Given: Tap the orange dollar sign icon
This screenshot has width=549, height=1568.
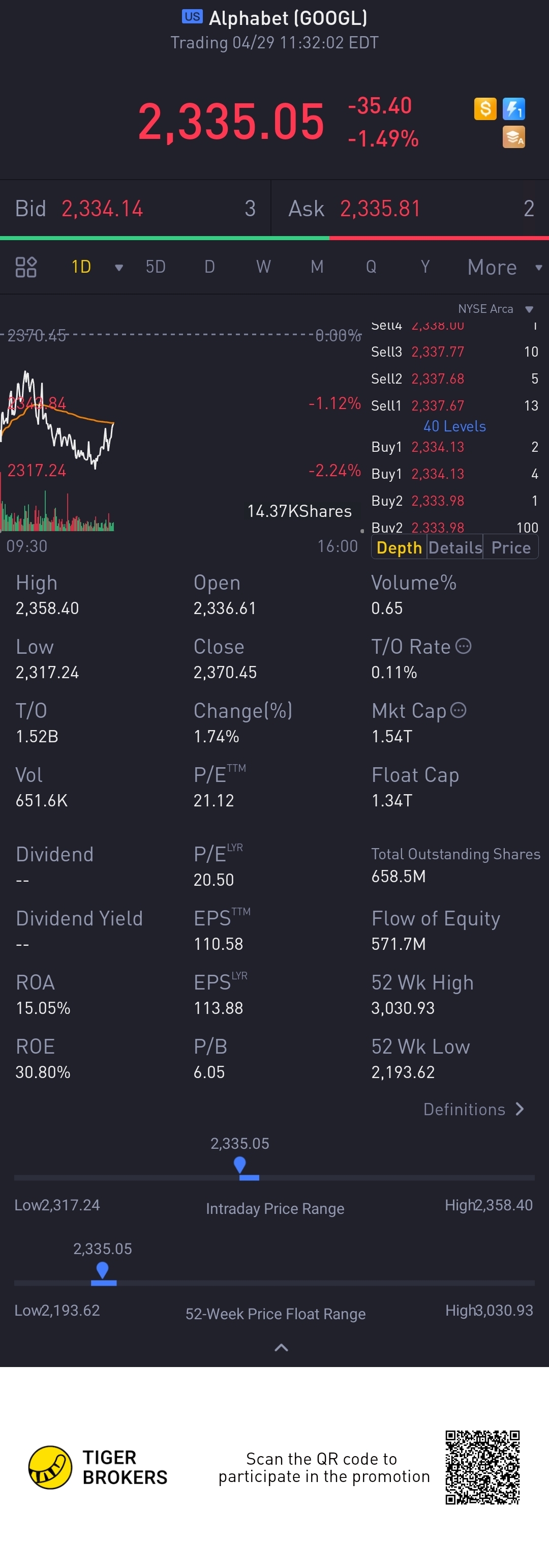Looking at the screenshot, I should click(x=485, y=109).
